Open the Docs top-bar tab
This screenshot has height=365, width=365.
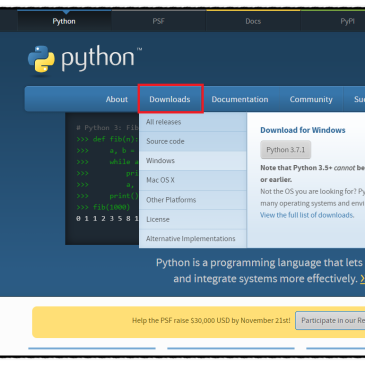pos(253,21)
